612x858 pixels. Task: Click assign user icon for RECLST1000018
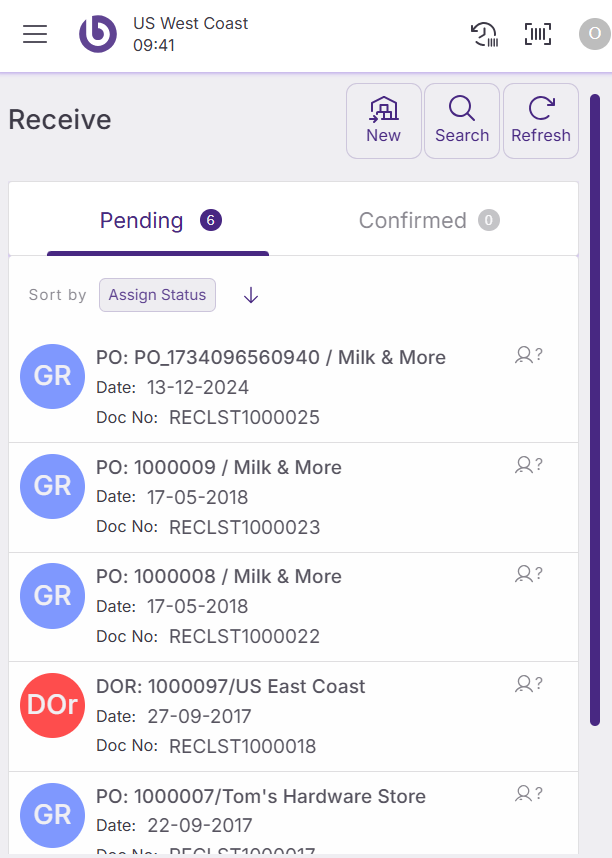pyautogui.click(x=528, y=684)
